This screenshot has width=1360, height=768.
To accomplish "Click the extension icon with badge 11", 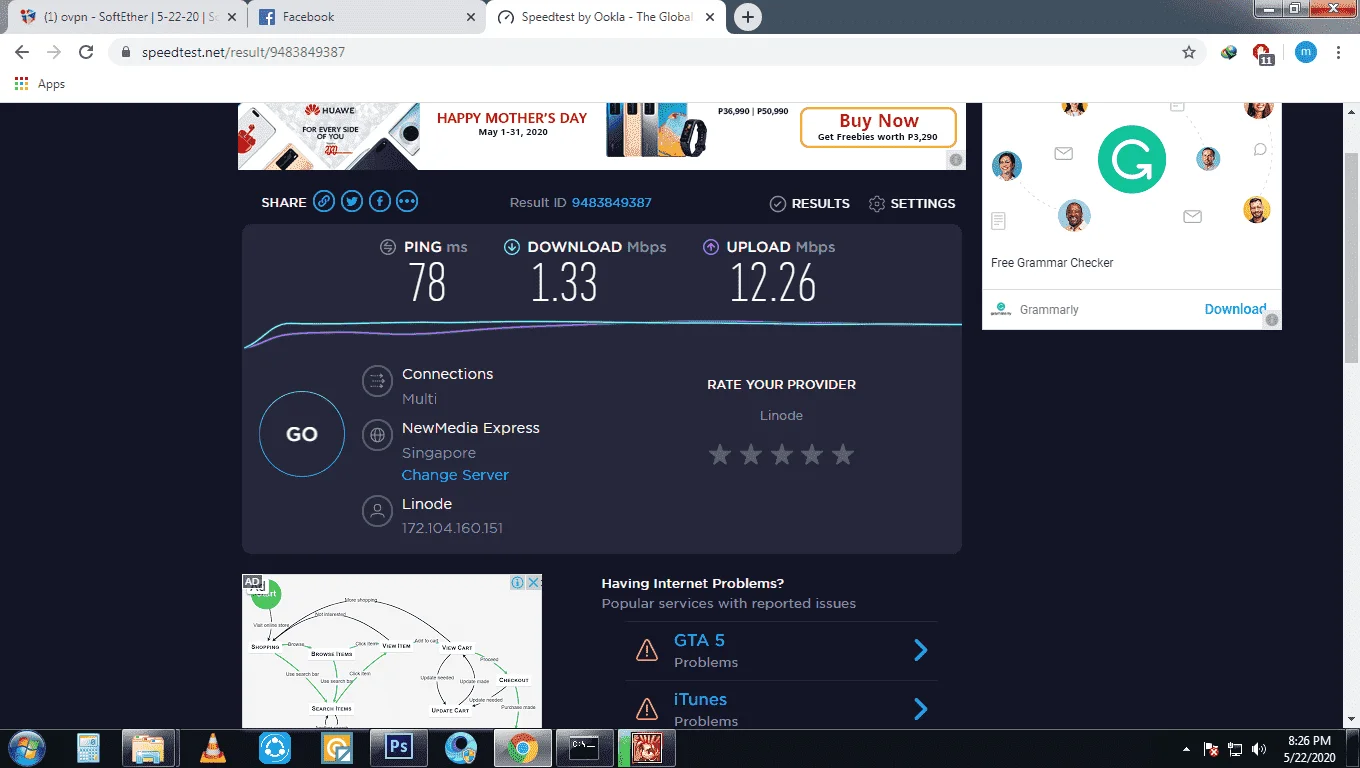I will [x=1262, y=53].
